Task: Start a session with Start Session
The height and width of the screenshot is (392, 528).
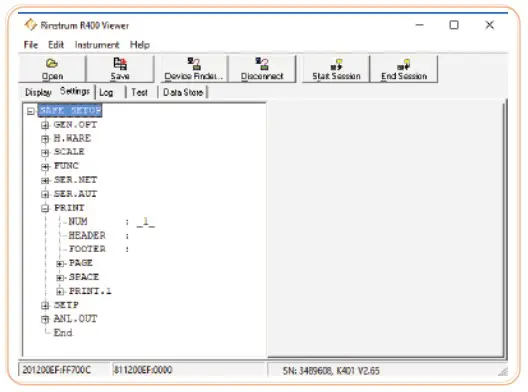Action: pyautogui.click(x=336, y=69)
